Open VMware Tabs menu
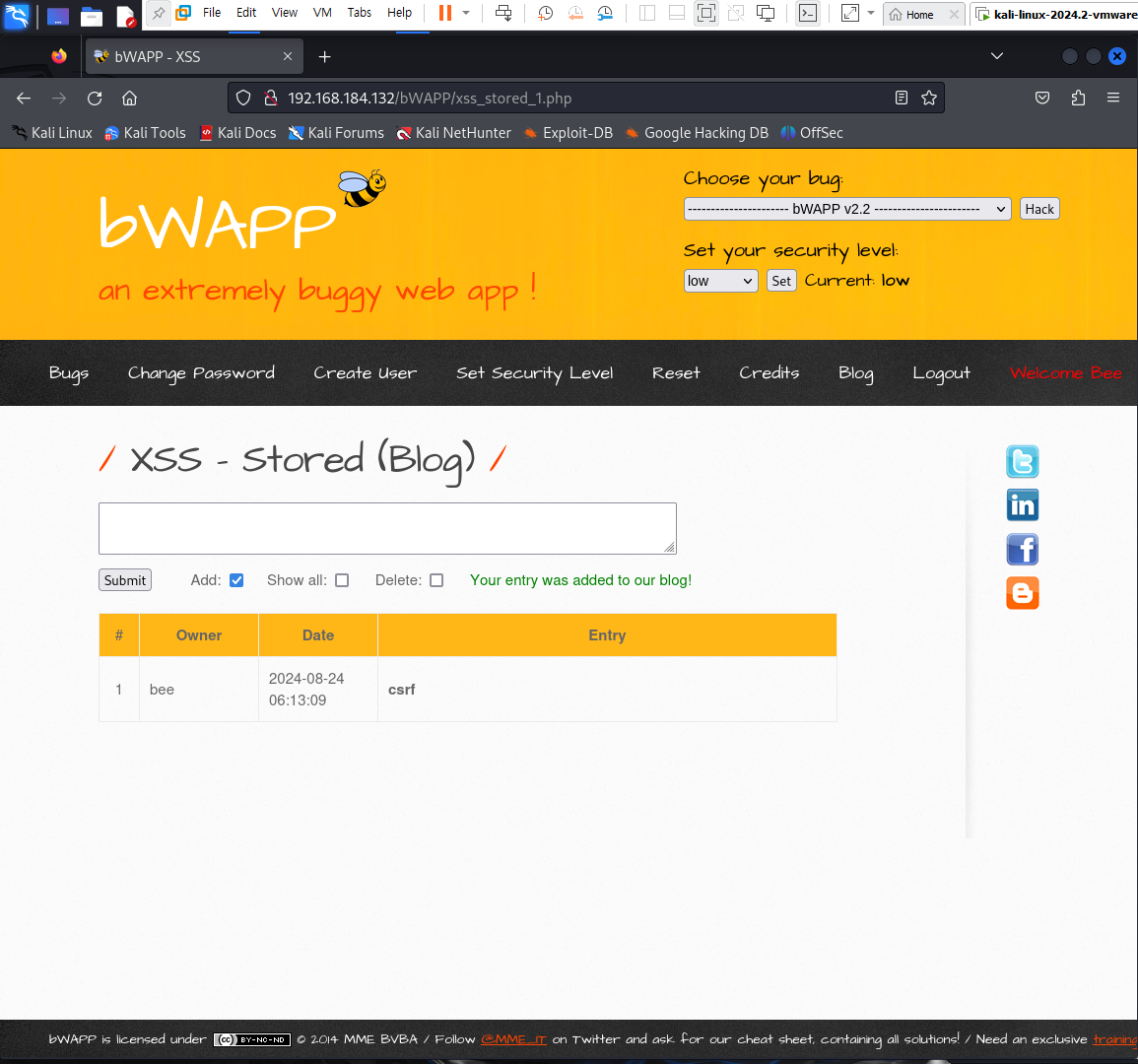This screenshot has height=1064, width=1138. tap(360, 13)
